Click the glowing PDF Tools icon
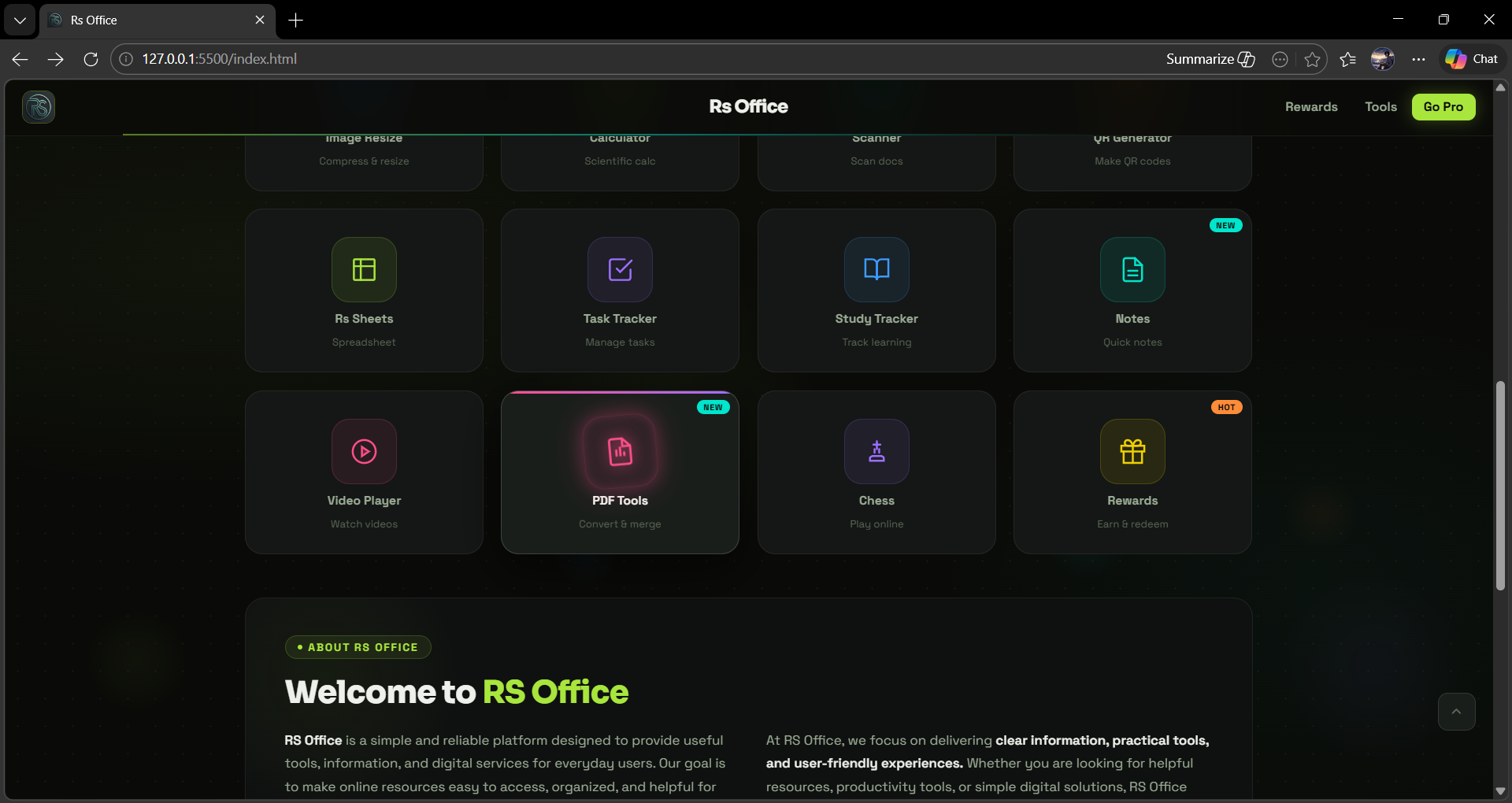The height and width of the screenshot is (803, 1512). pos(620,451)
